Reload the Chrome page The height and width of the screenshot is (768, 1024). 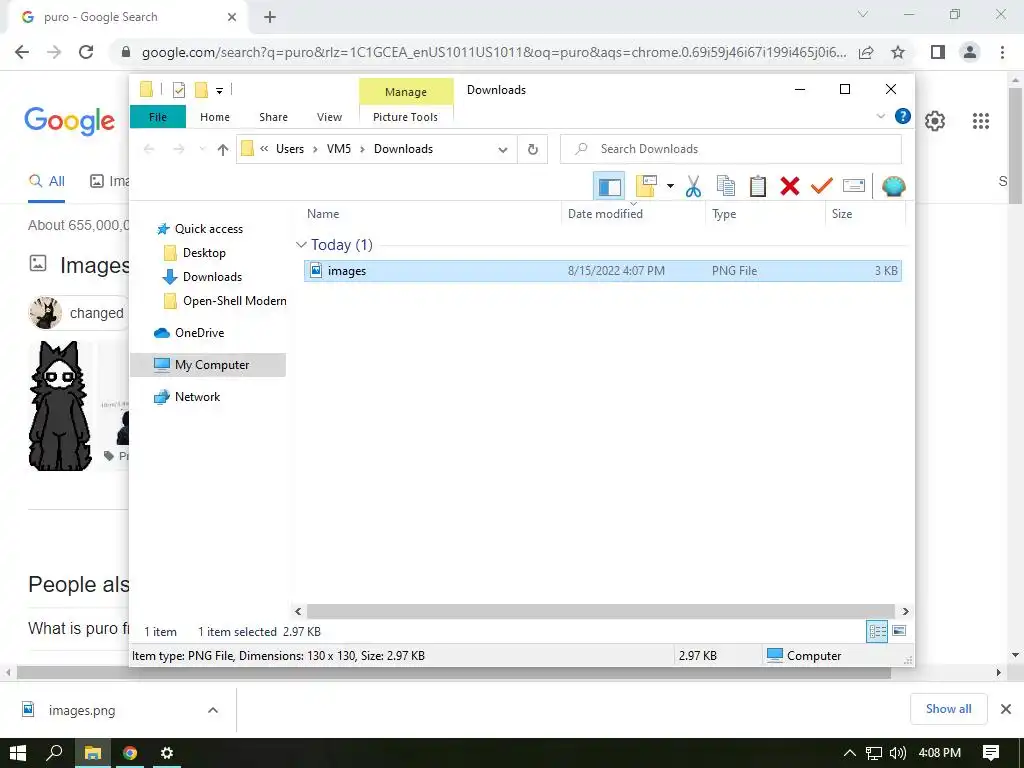(x=86, y=52)
